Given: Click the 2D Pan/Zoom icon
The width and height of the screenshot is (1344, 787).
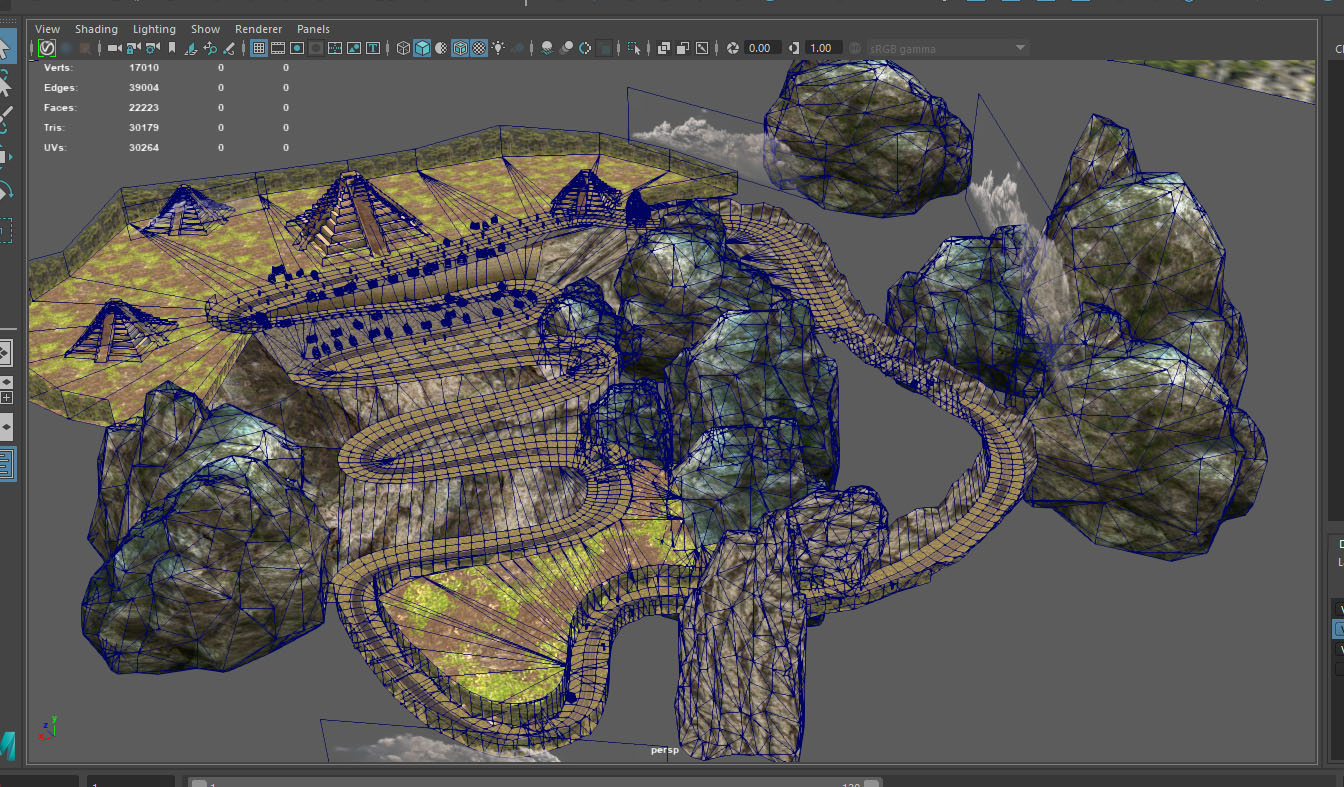Looking at the screenshot, I should pyautogui.click(x=210, y=48).
